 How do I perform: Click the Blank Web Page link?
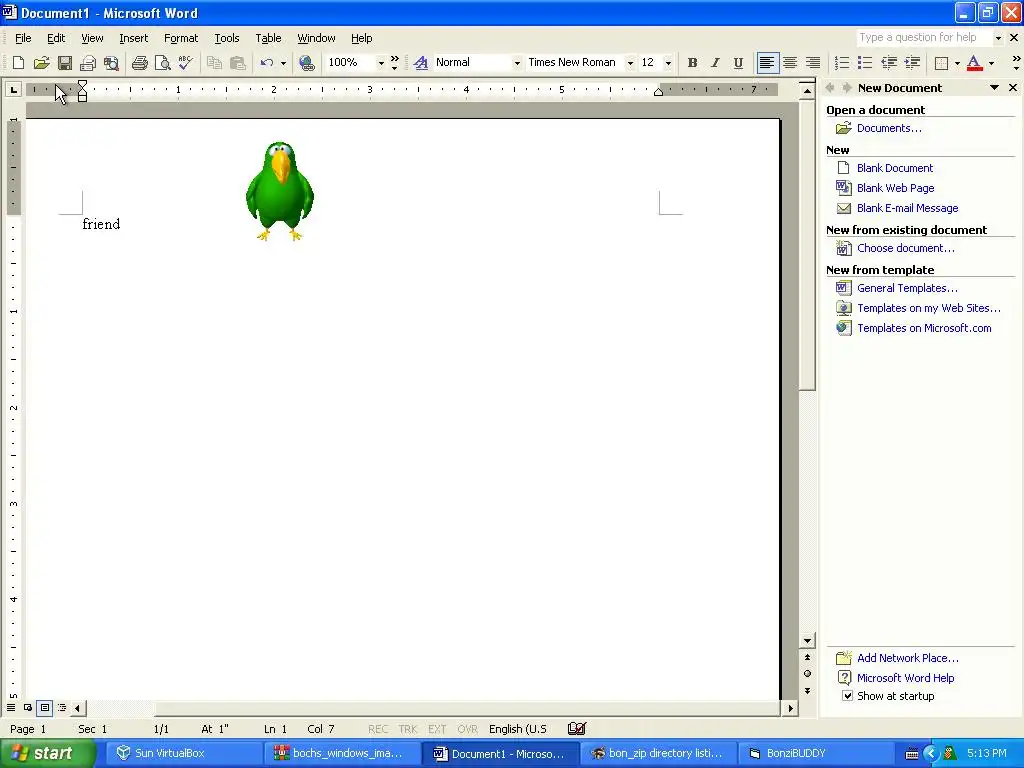tap(895, 188)
